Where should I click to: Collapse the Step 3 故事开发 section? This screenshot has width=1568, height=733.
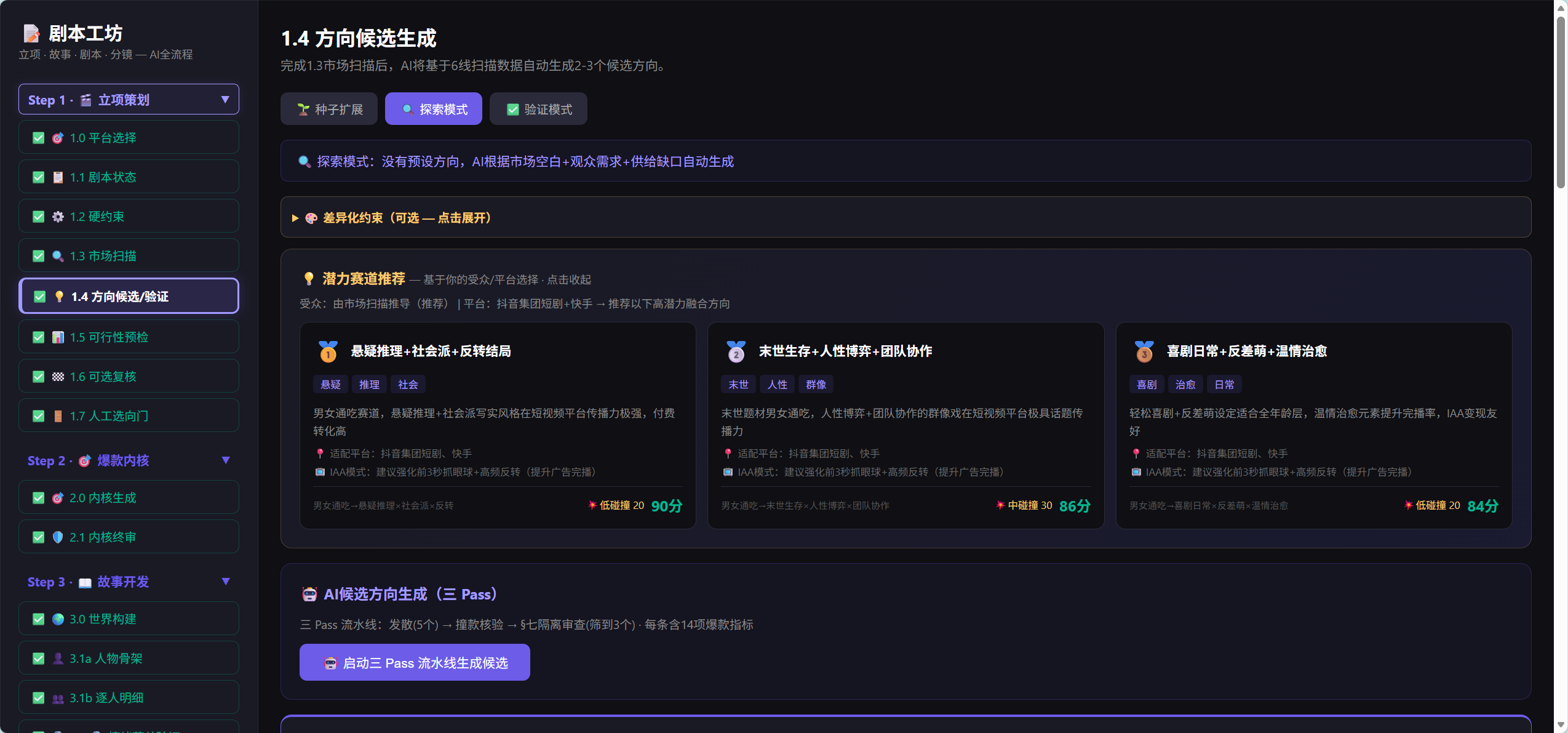129,582
